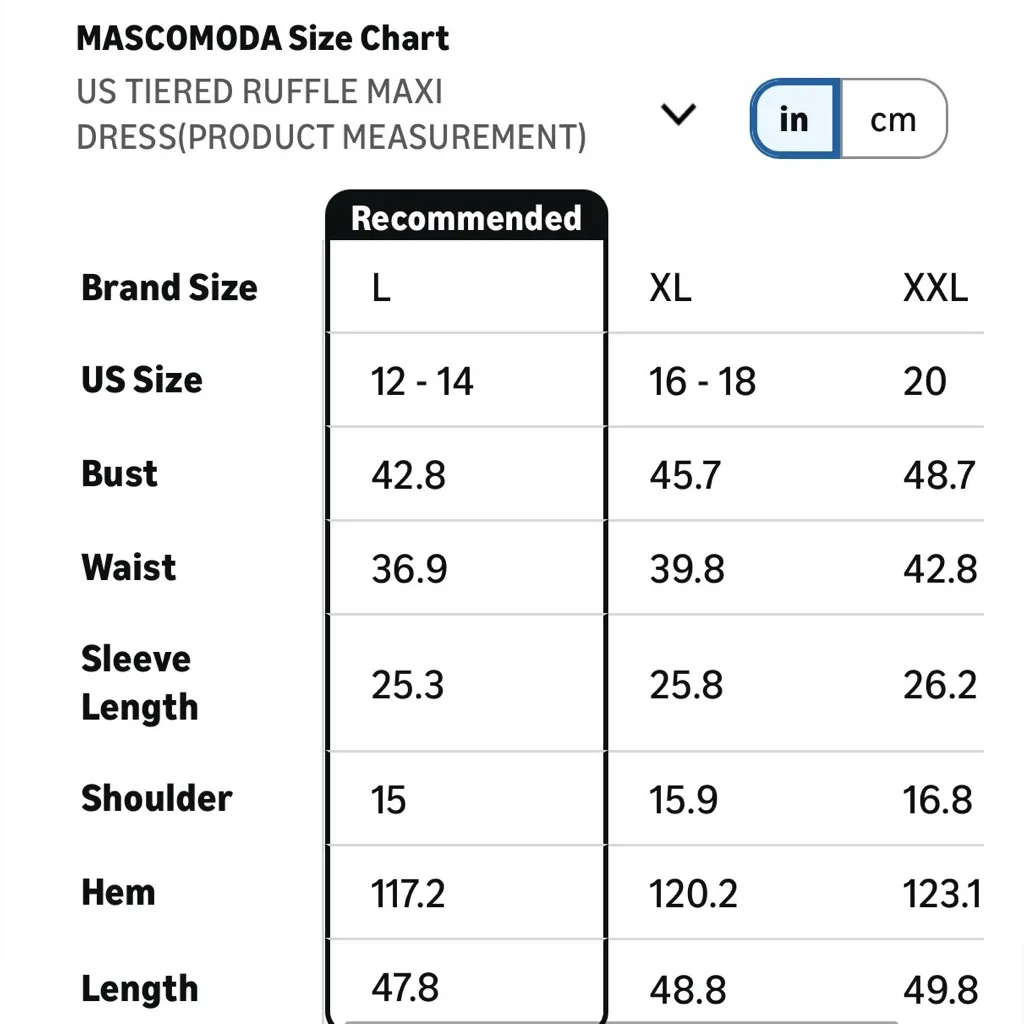Select the Recommended column header
The height and width of the screenshot is (1024, 1024).
[466, 218]
